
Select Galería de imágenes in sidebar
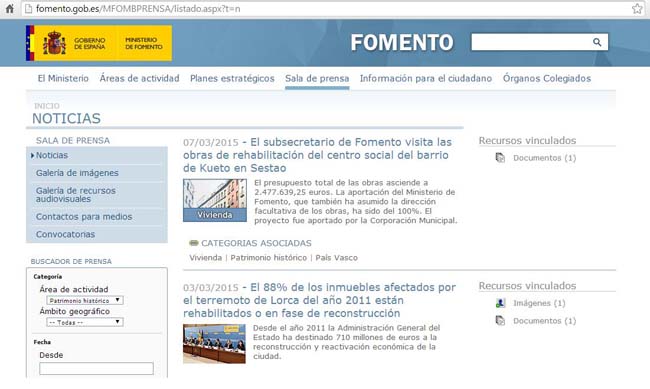click(x=77, y=173)
